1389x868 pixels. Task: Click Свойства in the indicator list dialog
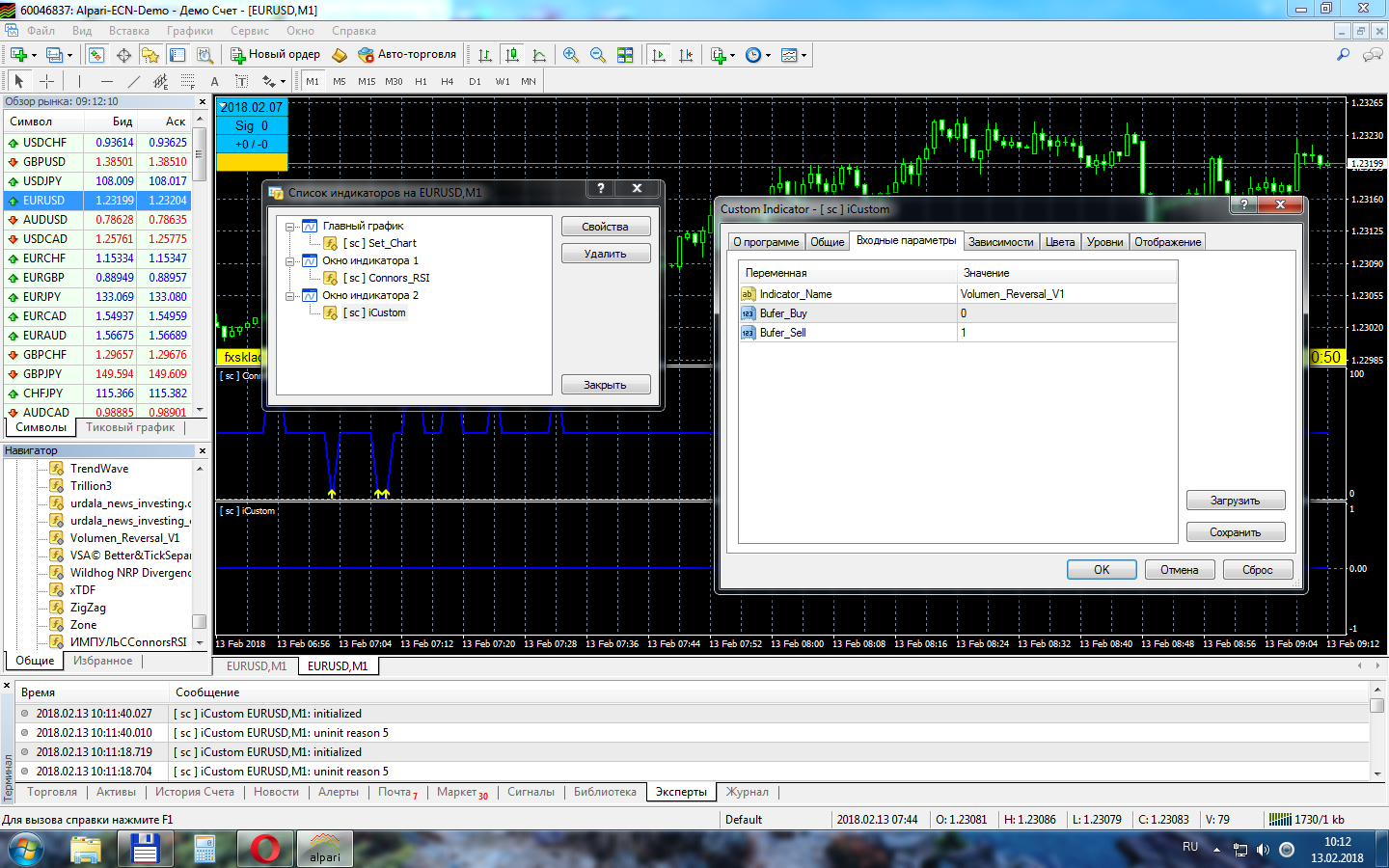pyautogui.click(x=606, y=227)
